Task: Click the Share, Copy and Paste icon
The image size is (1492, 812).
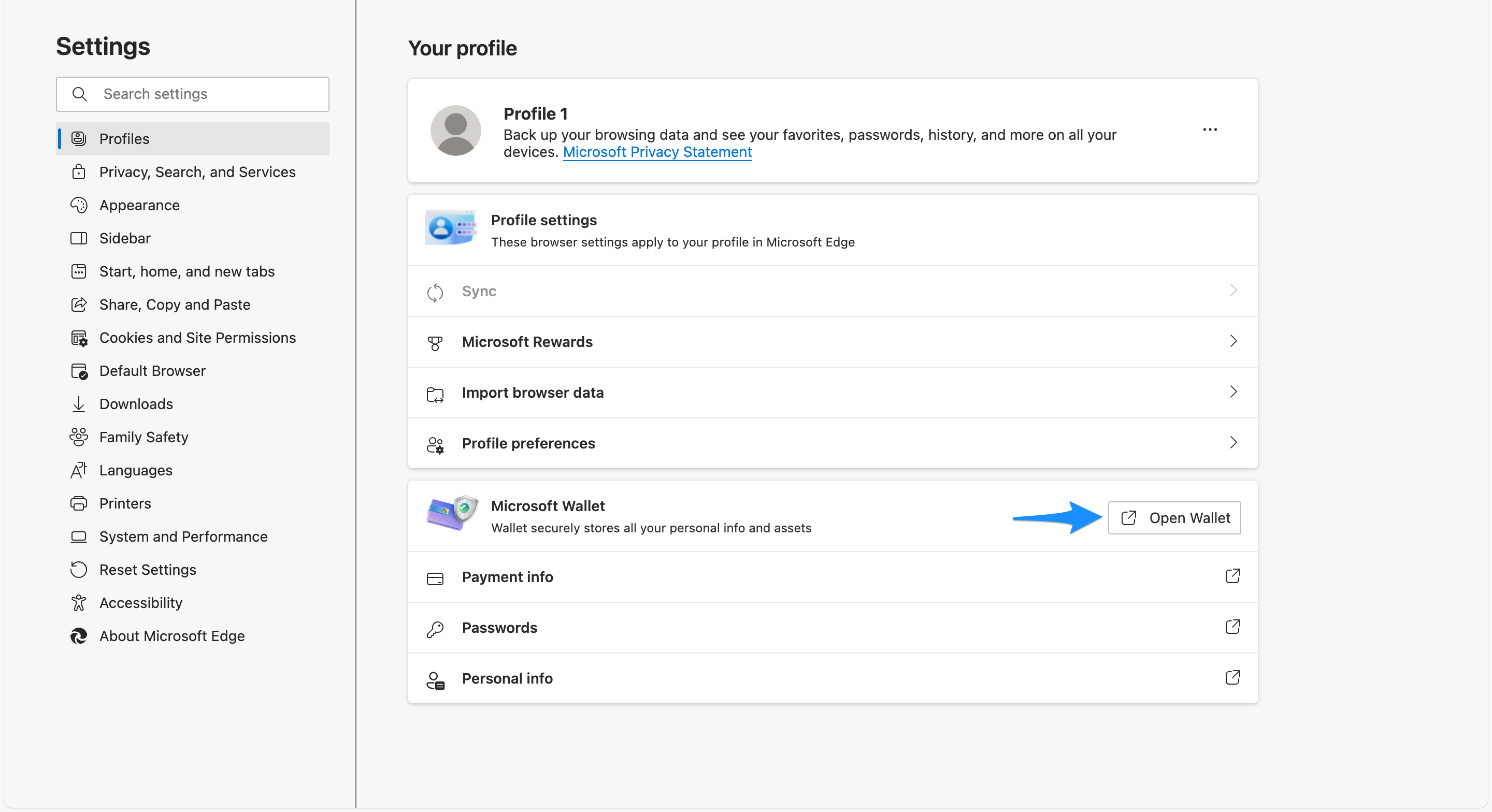Action: point(79,304)
